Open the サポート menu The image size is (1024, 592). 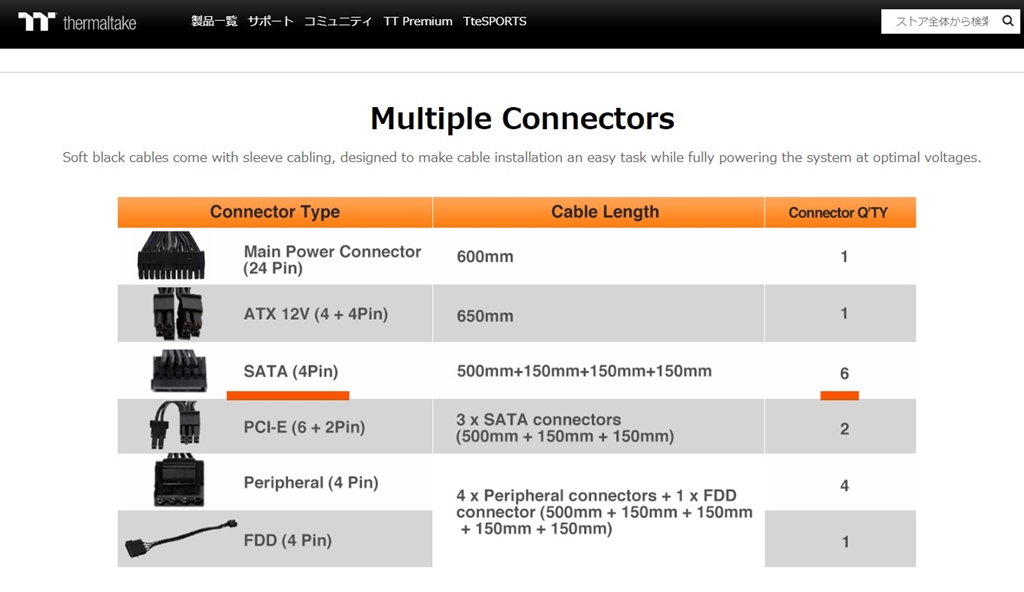[x=271, y=21]
